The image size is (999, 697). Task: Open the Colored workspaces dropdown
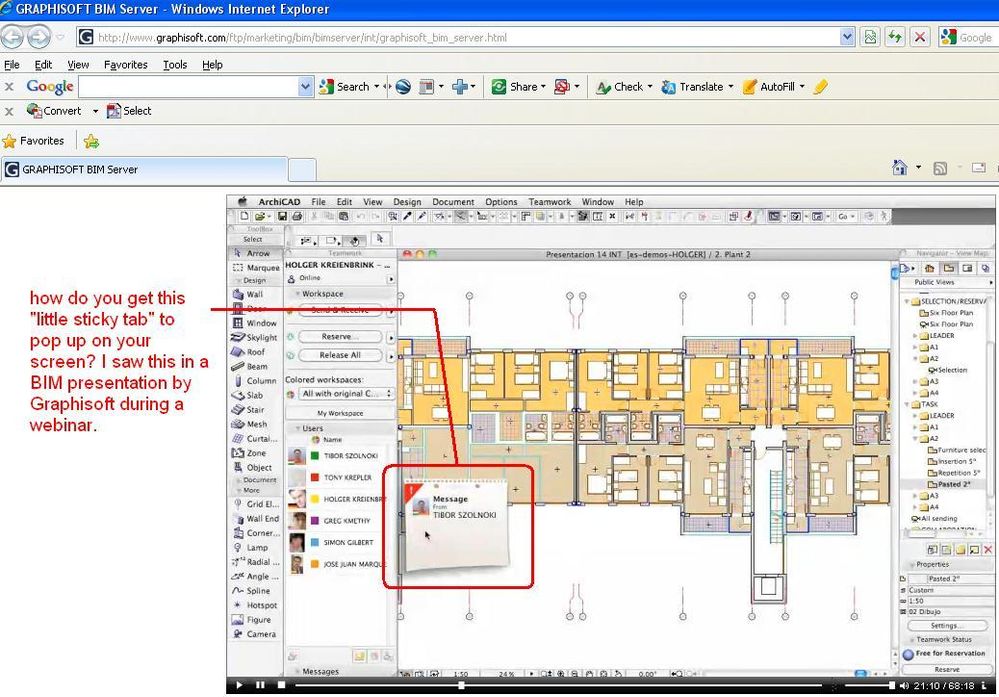344,391
